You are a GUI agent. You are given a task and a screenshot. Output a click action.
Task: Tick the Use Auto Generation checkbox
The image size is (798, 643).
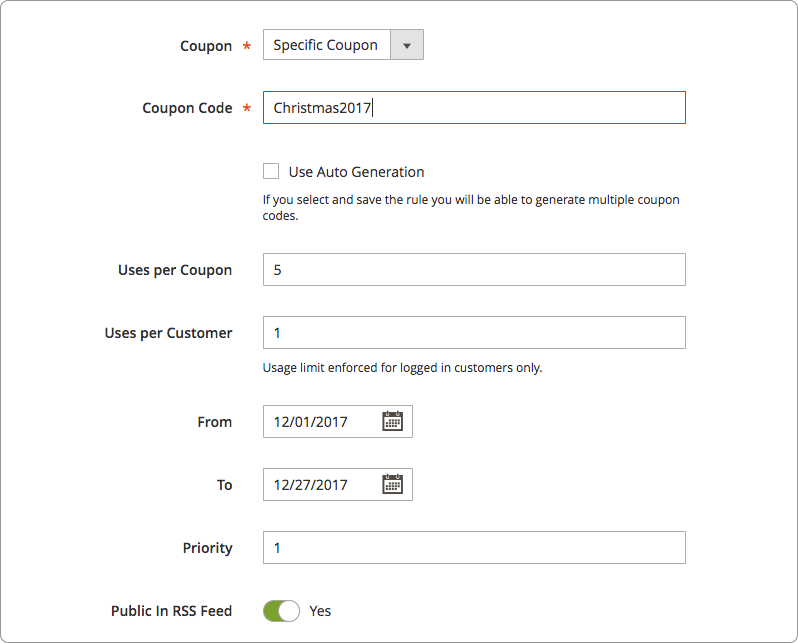coord(271,171)
